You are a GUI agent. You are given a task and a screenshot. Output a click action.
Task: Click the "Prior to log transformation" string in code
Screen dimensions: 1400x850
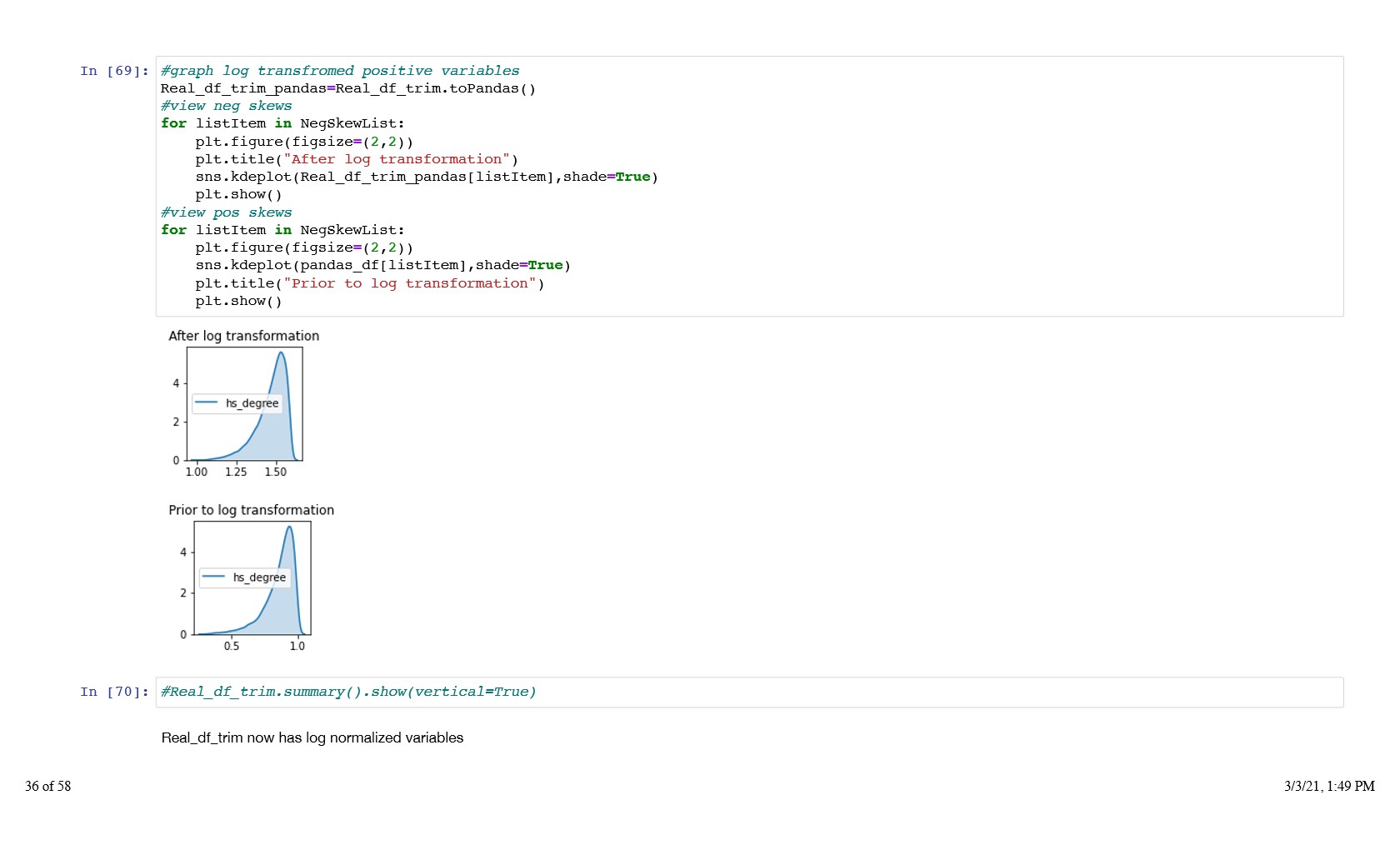(409, 284)
